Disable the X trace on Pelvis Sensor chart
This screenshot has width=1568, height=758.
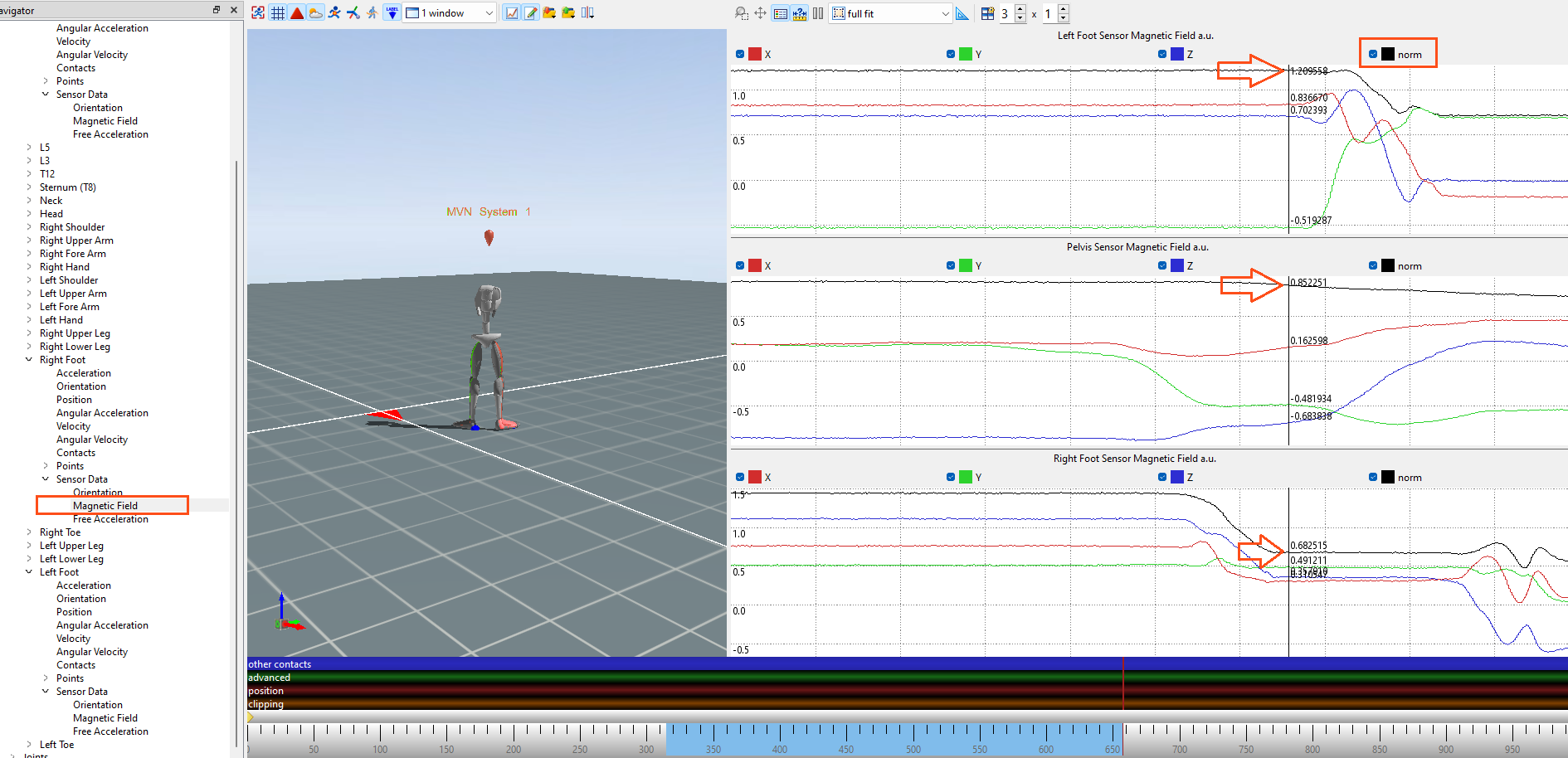pos(741,265)
